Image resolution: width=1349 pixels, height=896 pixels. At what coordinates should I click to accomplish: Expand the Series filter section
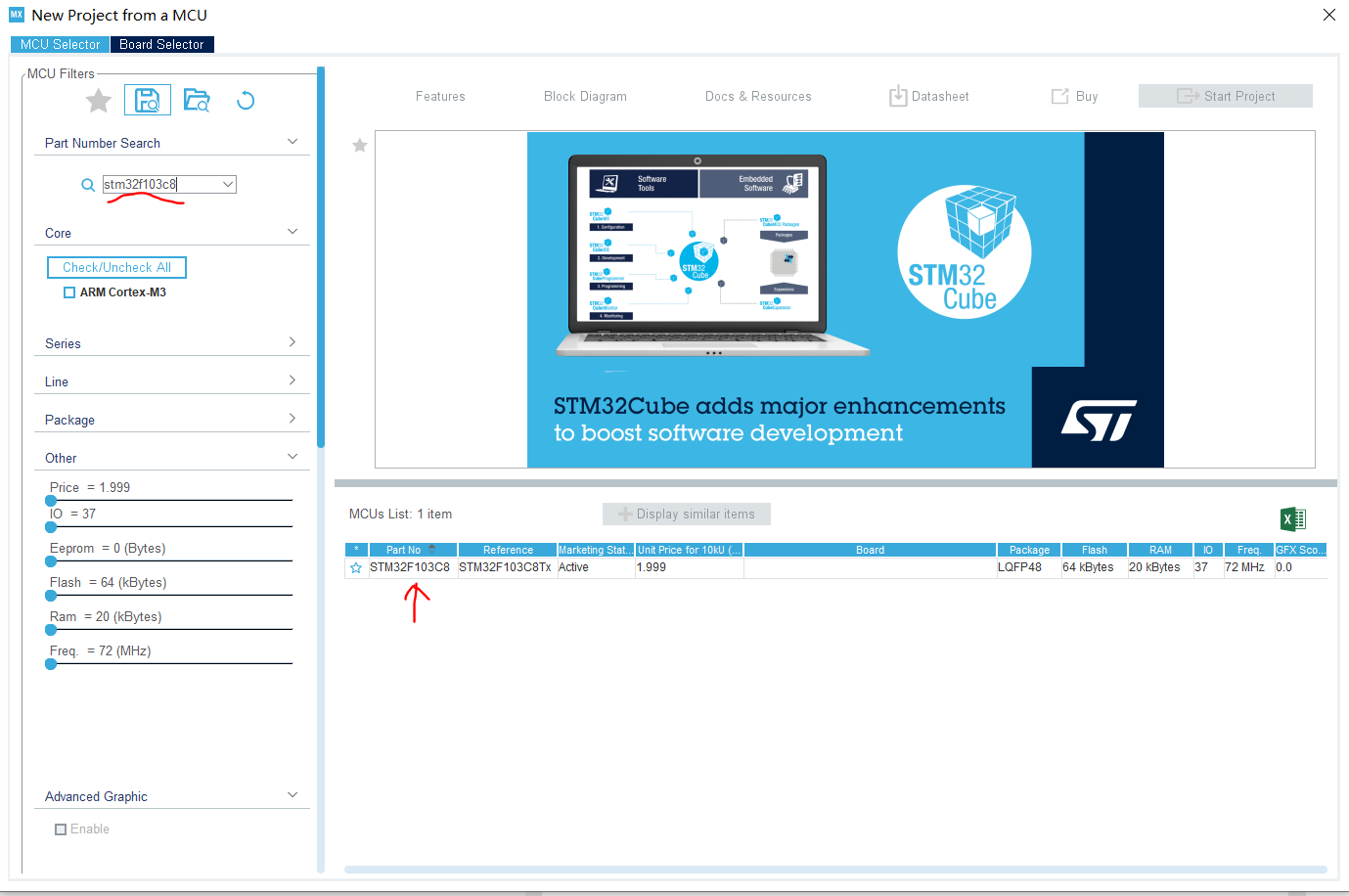click(x=292, y=342)
